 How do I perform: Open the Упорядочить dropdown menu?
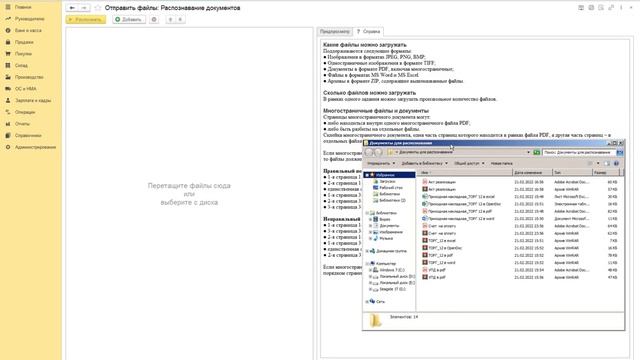pos(381,163)
